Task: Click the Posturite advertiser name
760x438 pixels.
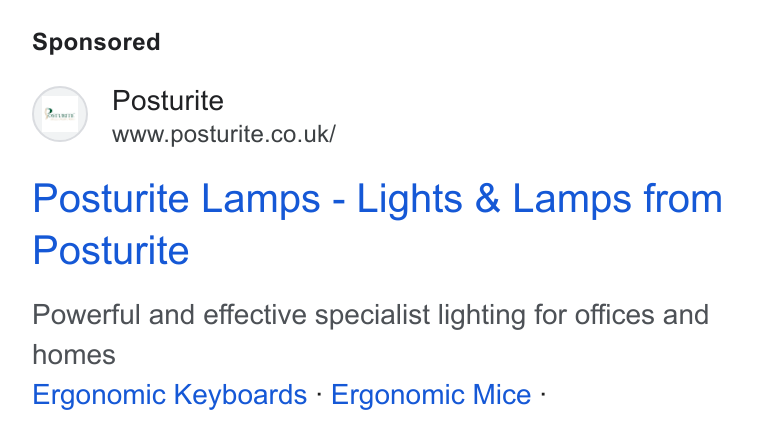Action: [168, 101]
